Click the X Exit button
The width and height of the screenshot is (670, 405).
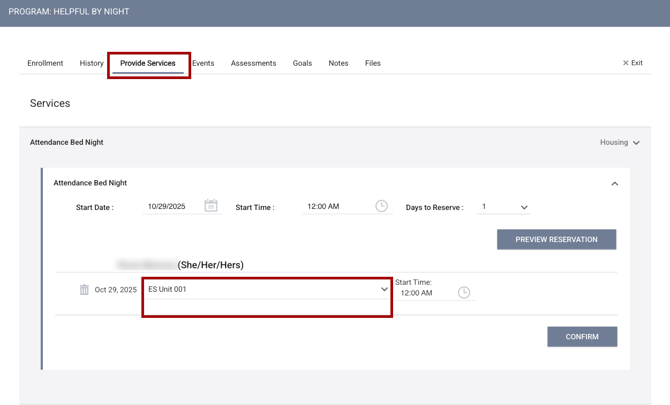pyautogui.click(x=632, y=63)
